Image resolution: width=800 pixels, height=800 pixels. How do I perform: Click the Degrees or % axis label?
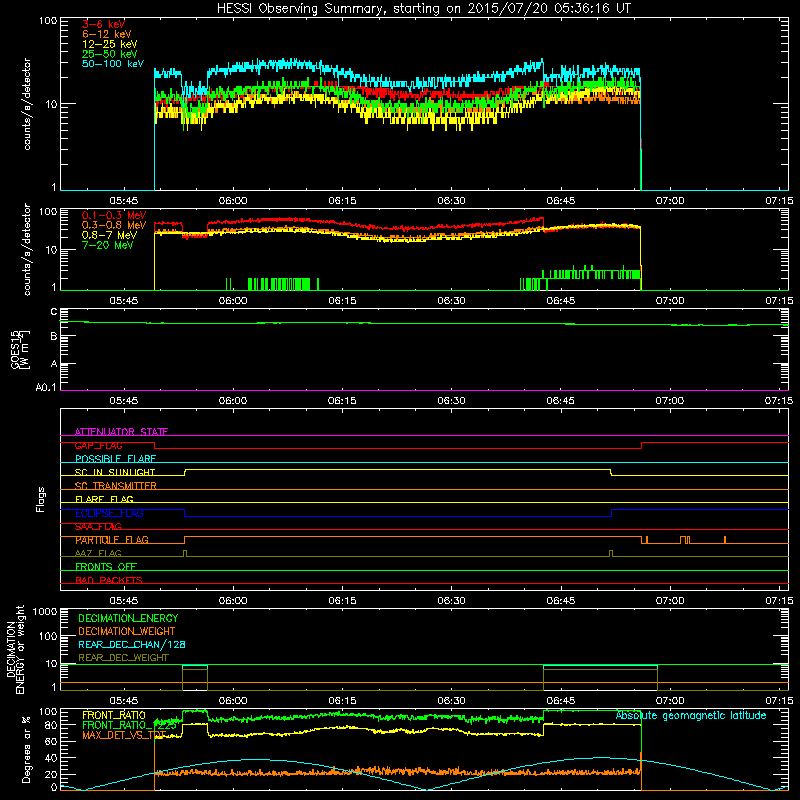click(26, 749)
